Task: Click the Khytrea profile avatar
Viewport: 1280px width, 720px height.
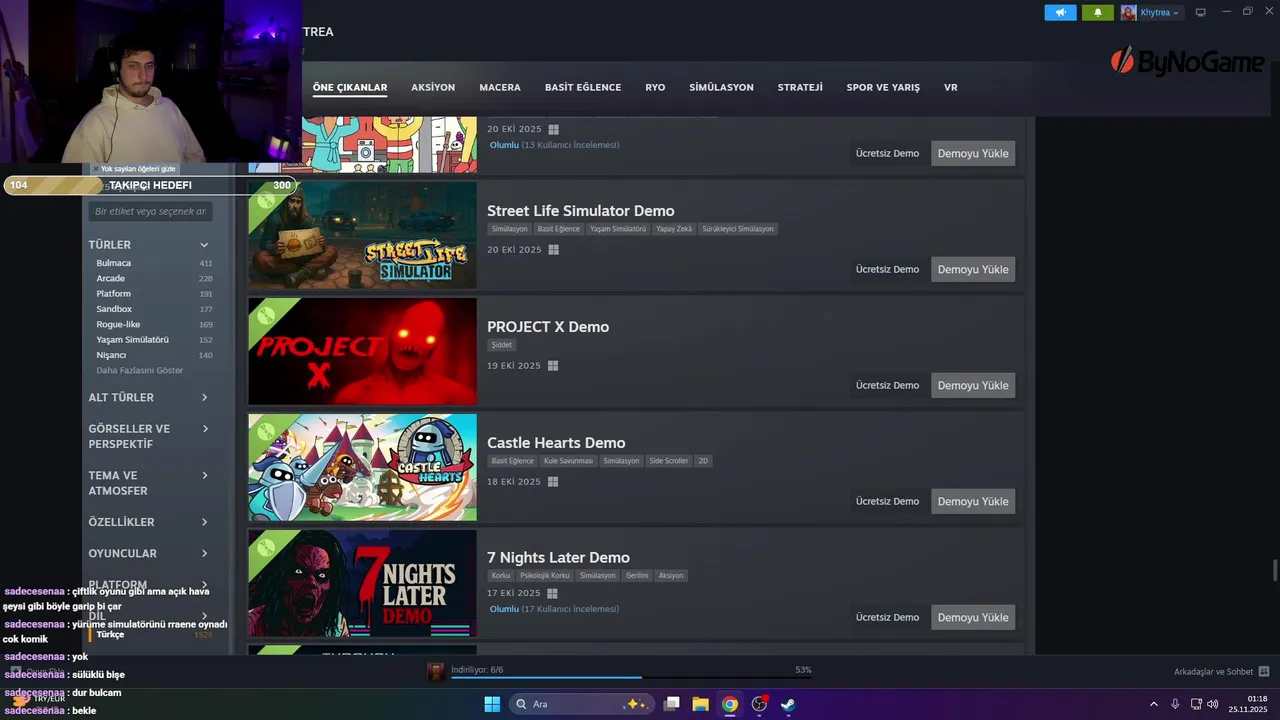Action: pos(1128,12)
